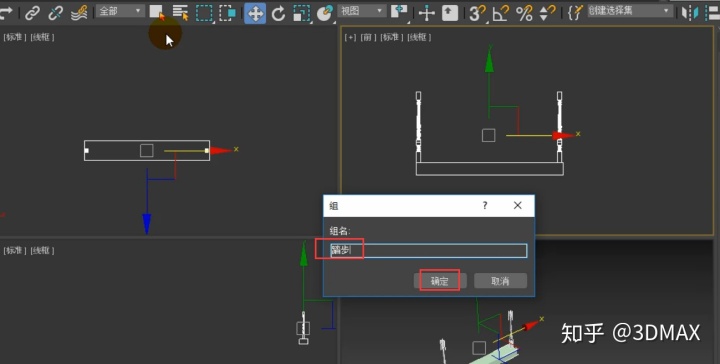720x364 pixels.
Task: Choose the Select Object tool
Action: point(157,12)
